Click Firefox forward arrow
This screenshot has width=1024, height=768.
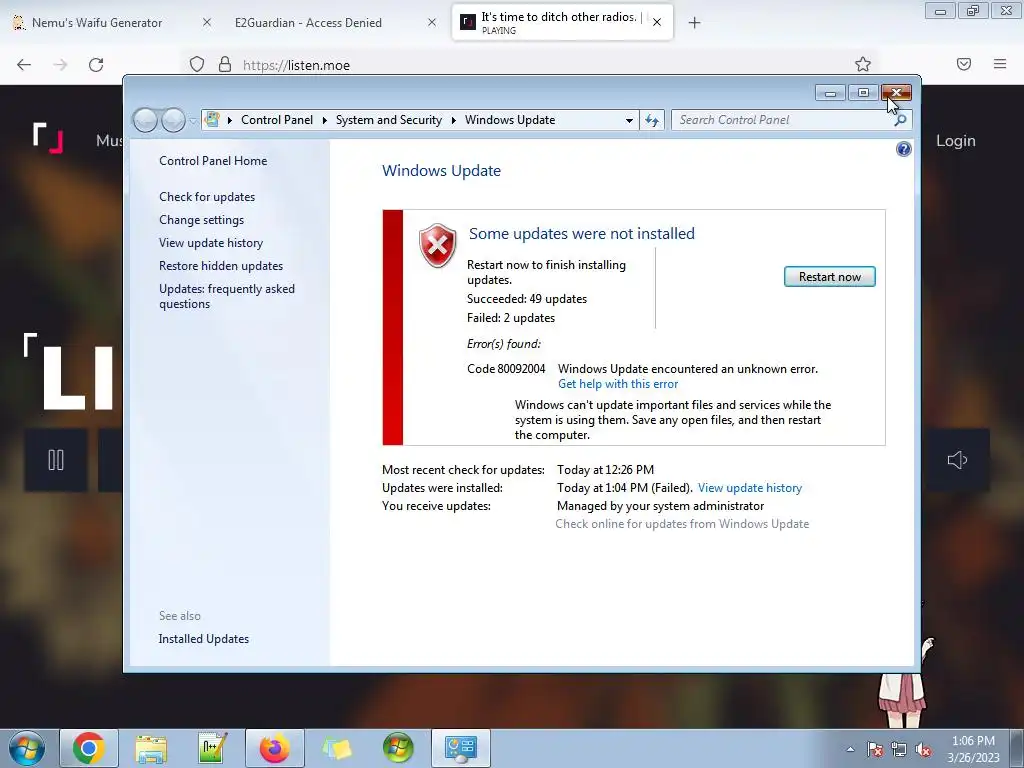click(x=60, y=65)
